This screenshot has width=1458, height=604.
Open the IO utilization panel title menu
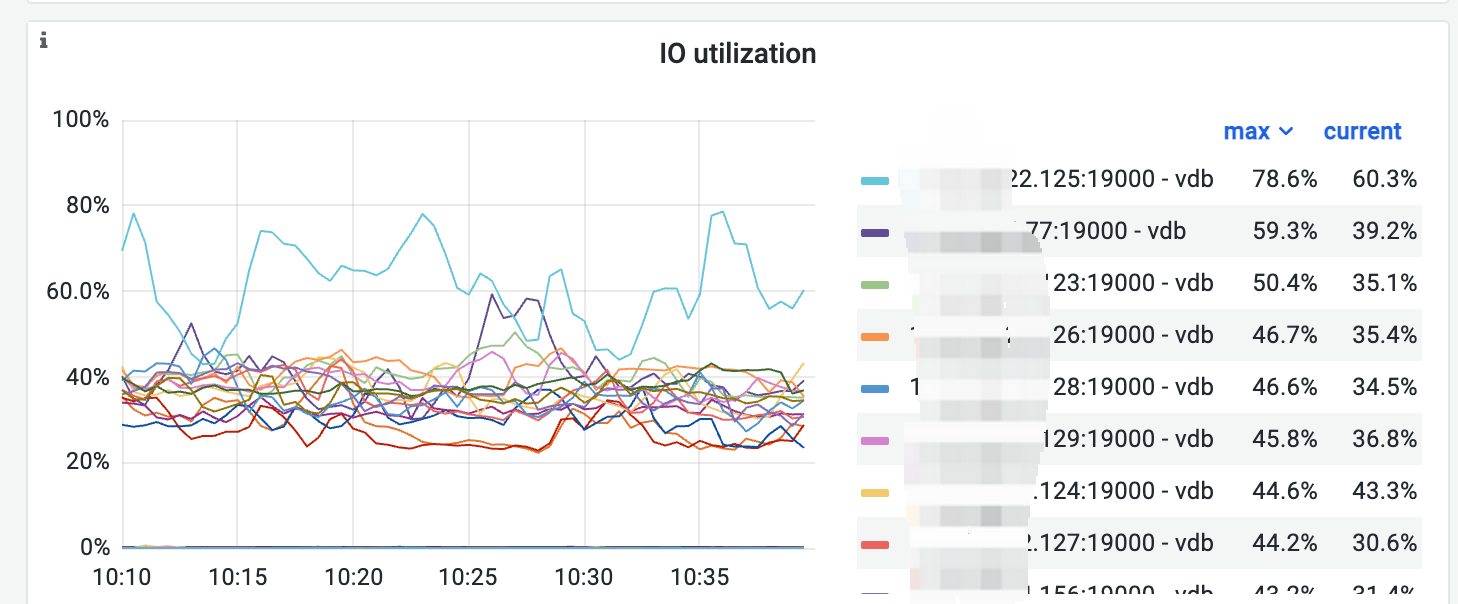tap(738, 54)
